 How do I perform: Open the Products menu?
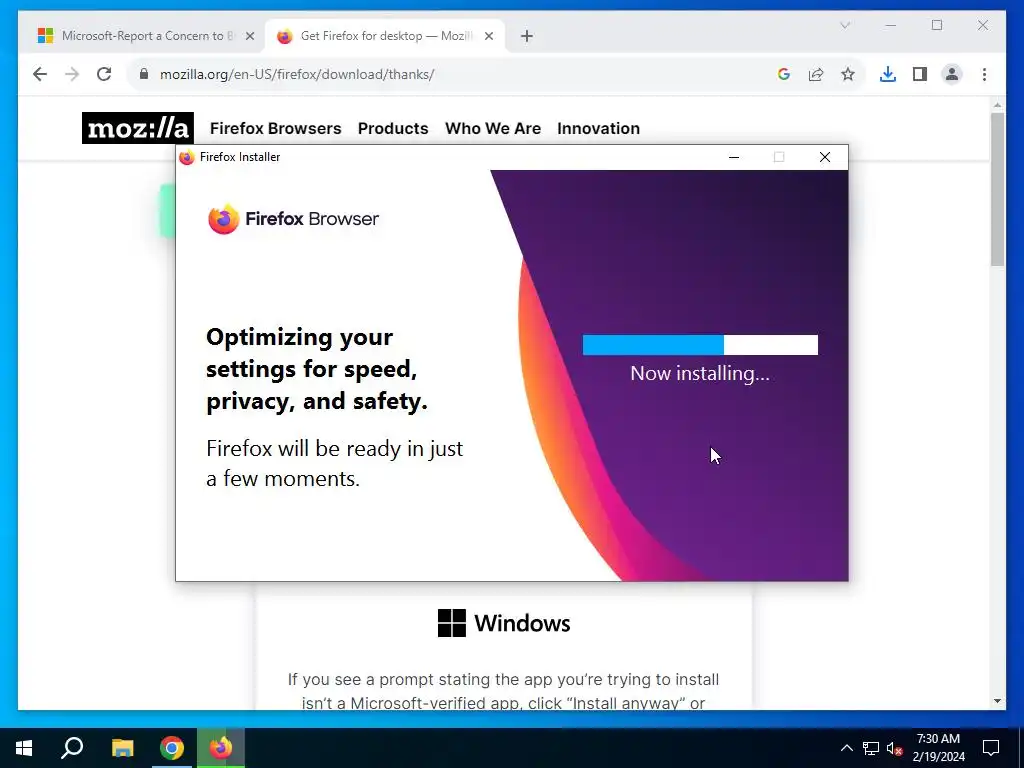coord(393,129)
